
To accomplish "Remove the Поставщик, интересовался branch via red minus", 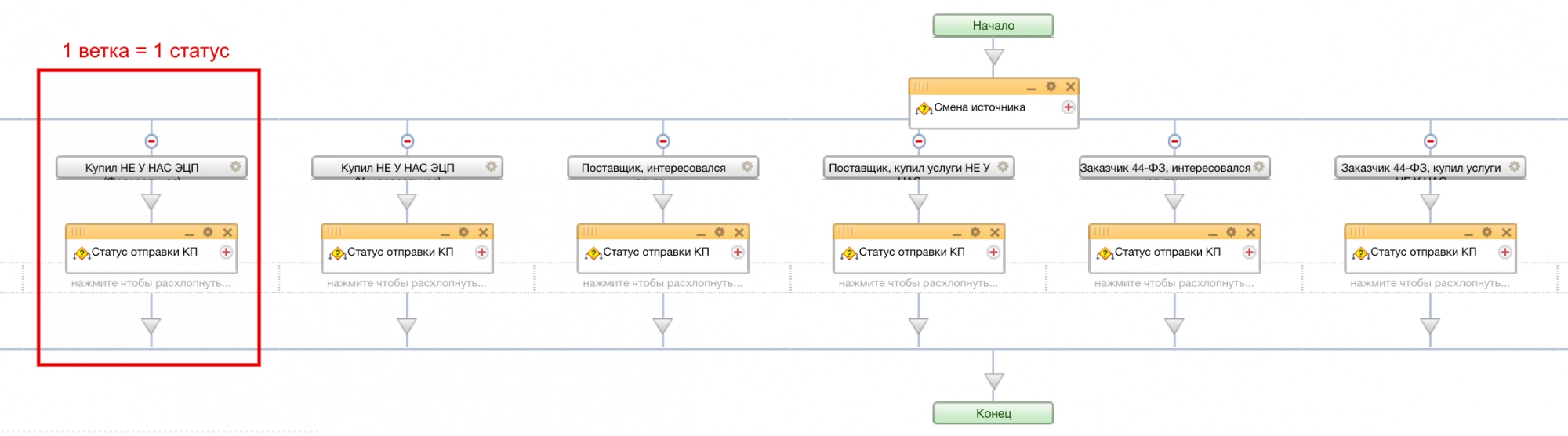I will point(663,141).
